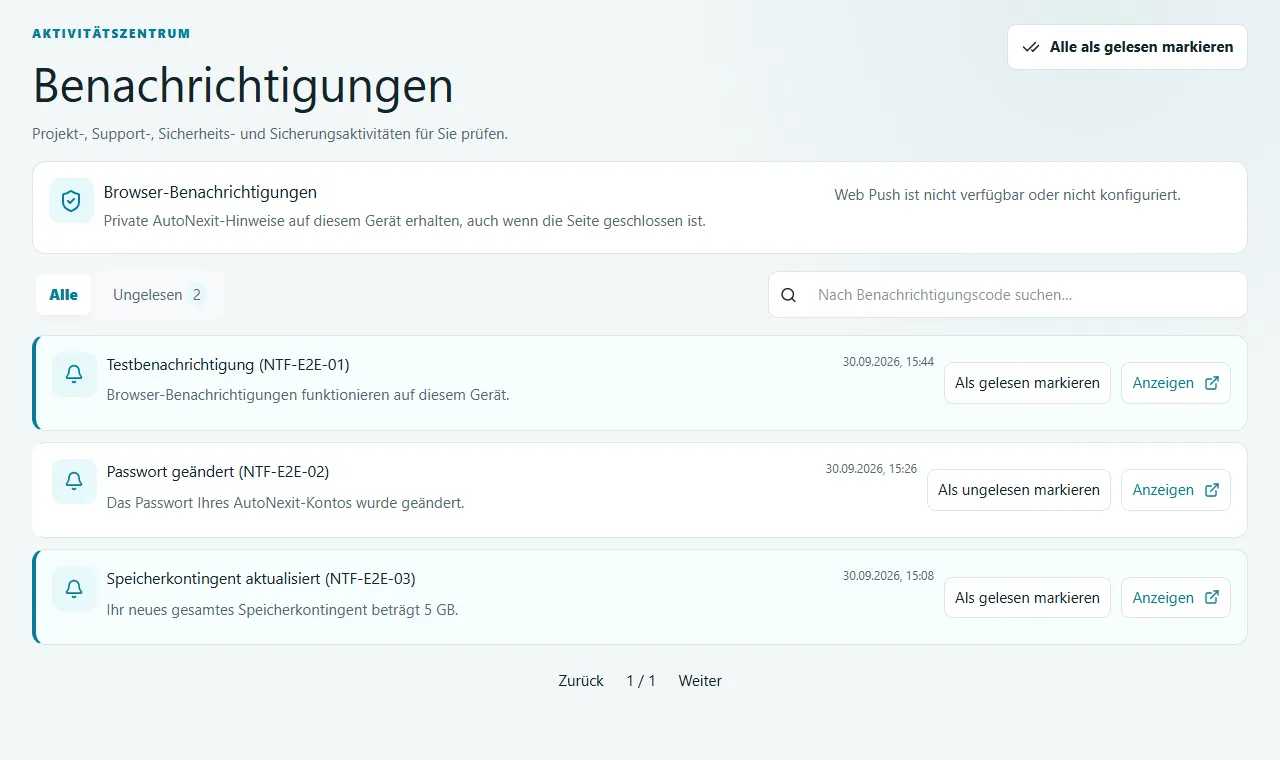The image size is (1280, 760).
Task: Click timestamp 30.09.2026, 15:08
Action: pyautogui.click(x=888, y=576)
